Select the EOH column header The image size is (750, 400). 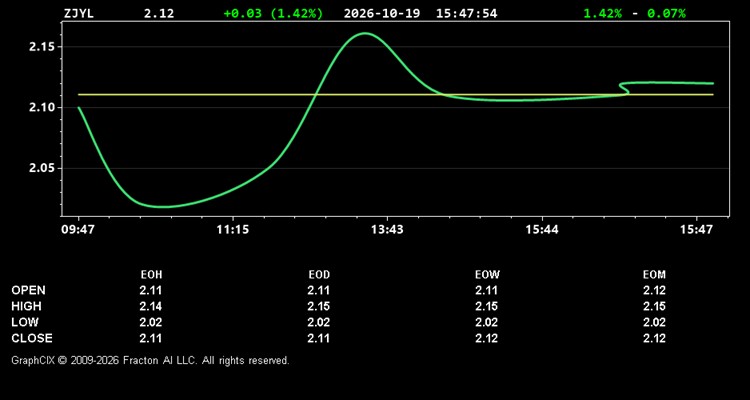click(x=151, y=275)
